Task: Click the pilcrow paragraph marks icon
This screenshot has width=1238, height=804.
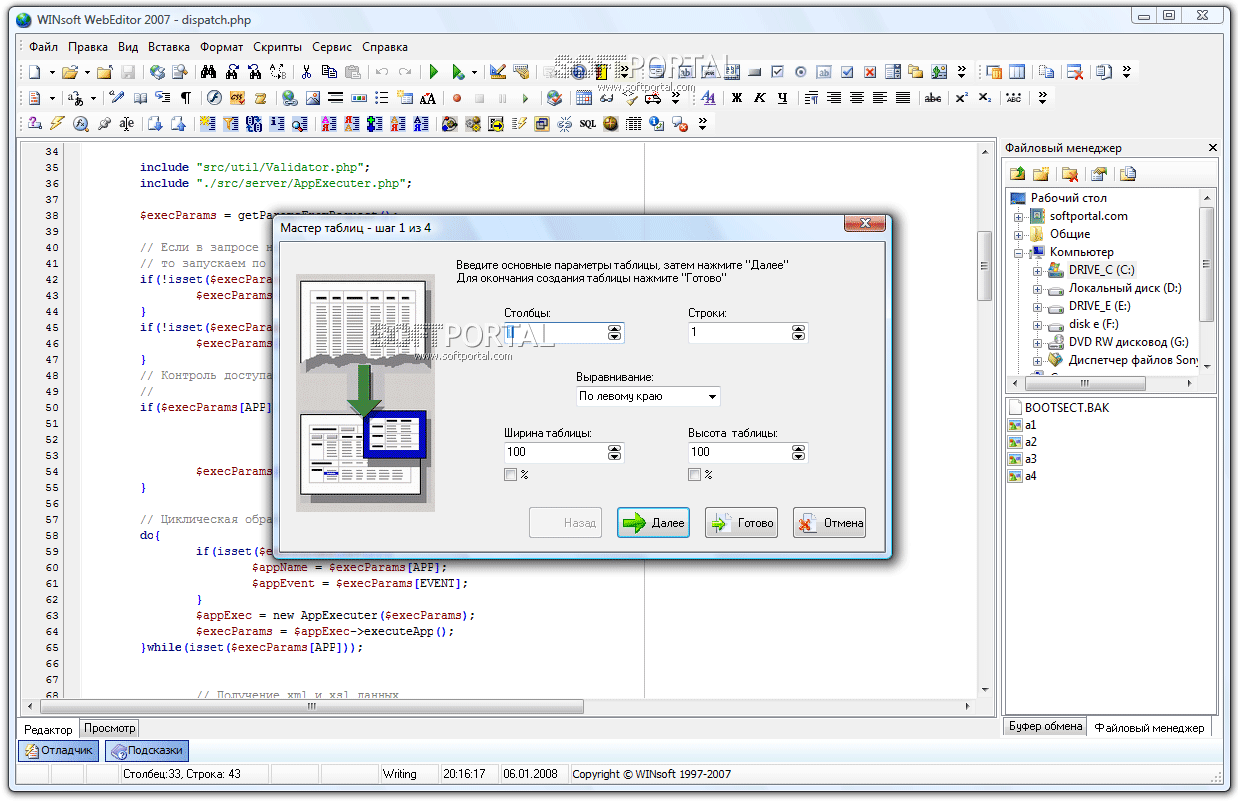Action: (186, 98)
